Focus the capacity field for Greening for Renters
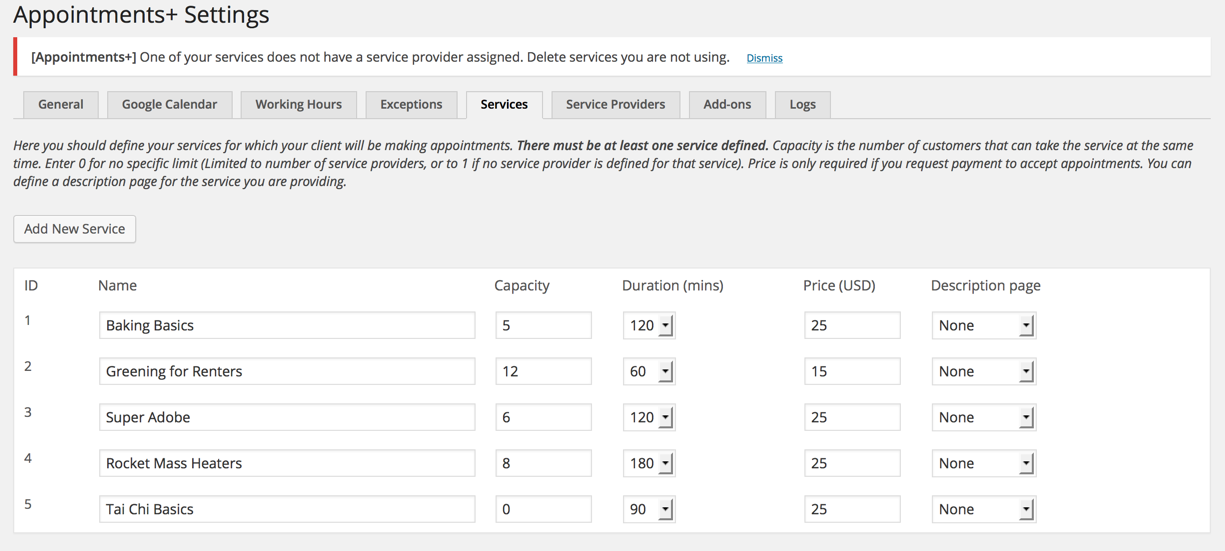 point(543,371)
